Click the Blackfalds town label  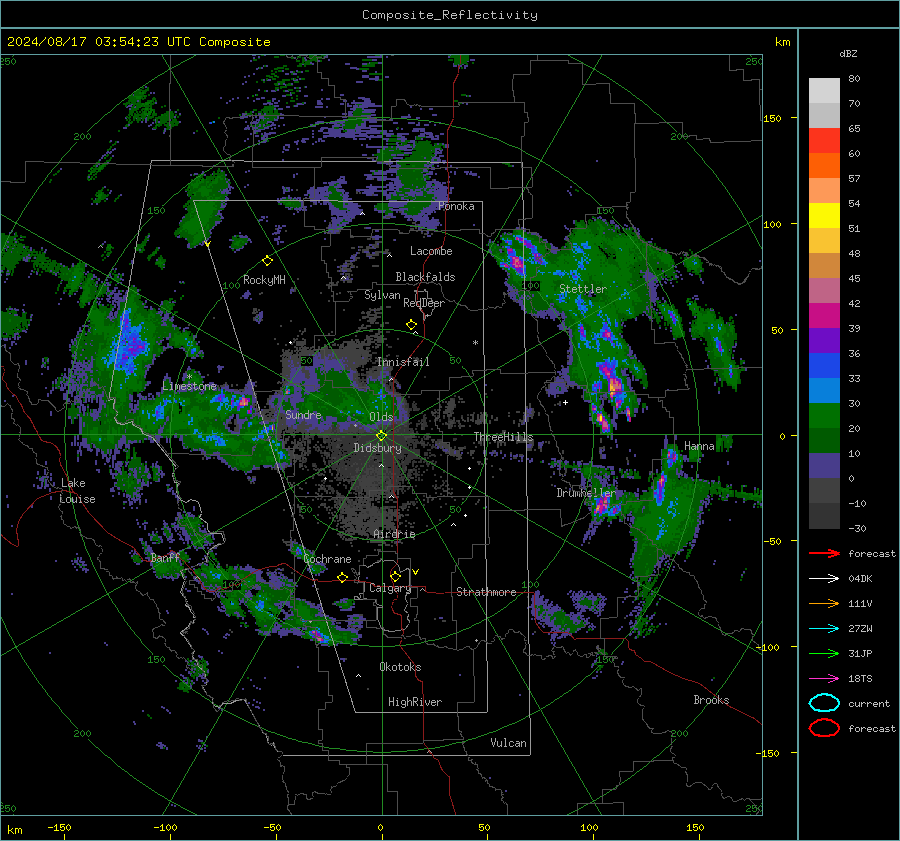425,277
